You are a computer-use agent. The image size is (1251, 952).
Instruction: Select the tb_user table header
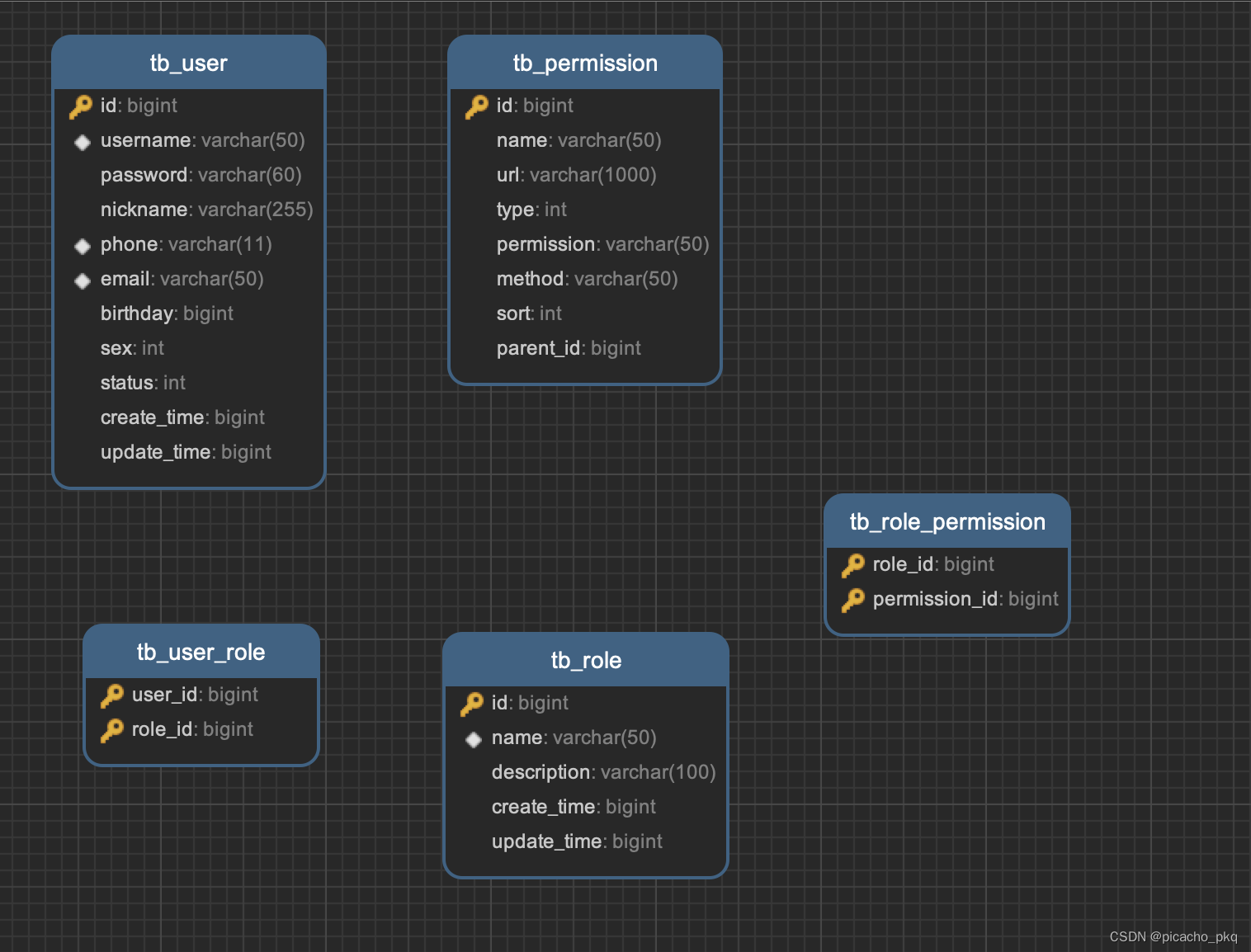coord(189,63)
